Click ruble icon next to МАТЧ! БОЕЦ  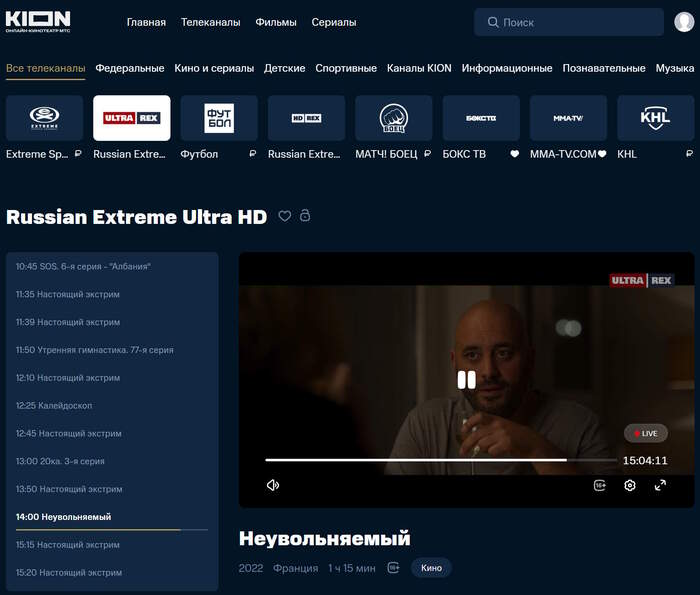(x=427, y=154)
